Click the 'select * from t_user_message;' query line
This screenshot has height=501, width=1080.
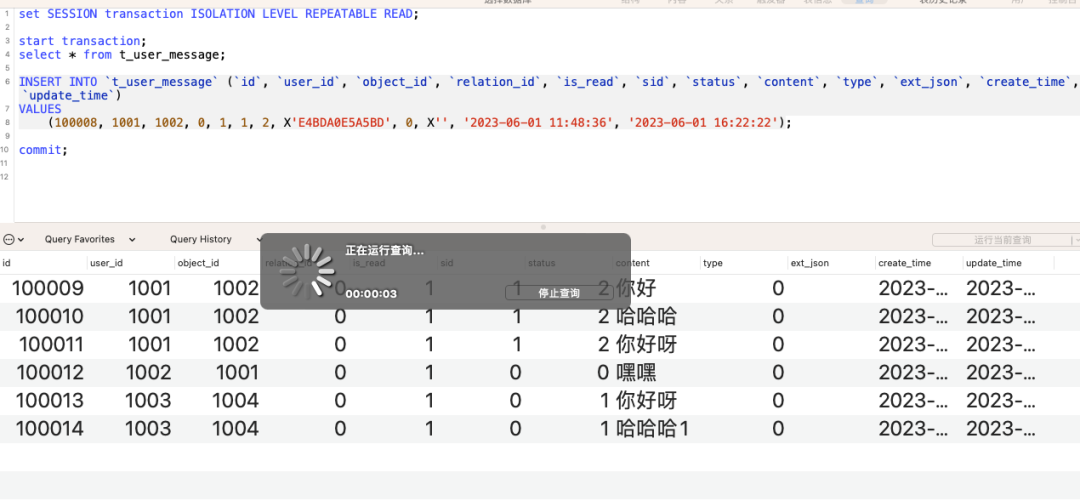click(x=122, y=54)
